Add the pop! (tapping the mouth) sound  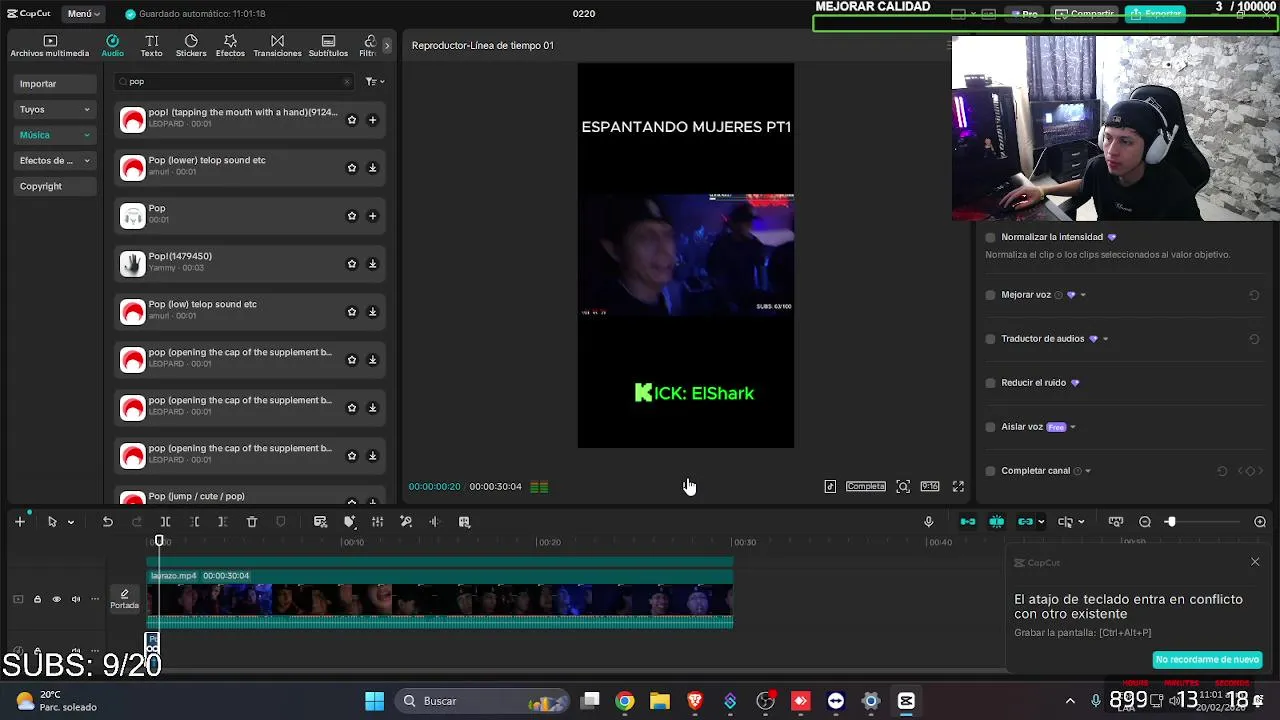point(372,120)
